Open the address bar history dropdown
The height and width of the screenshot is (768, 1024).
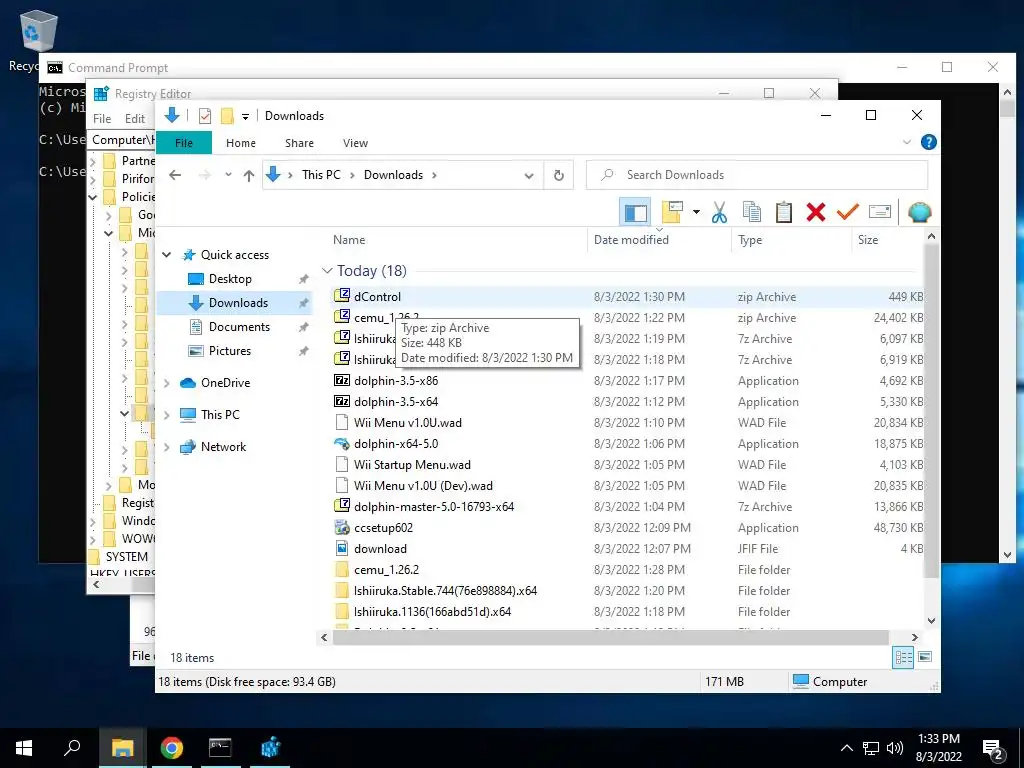pyautogui.click(x=529, y=175)
